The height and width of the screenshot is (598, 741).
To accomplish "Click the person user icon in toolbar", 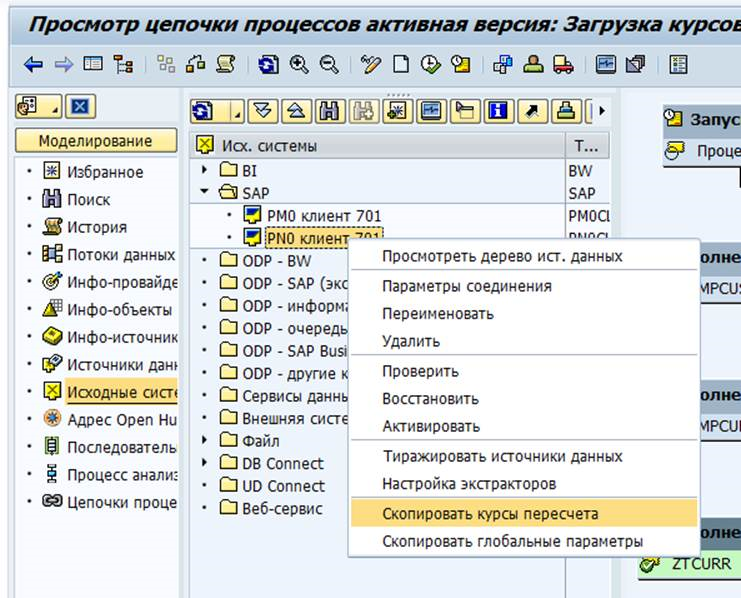I will point(533,64).
